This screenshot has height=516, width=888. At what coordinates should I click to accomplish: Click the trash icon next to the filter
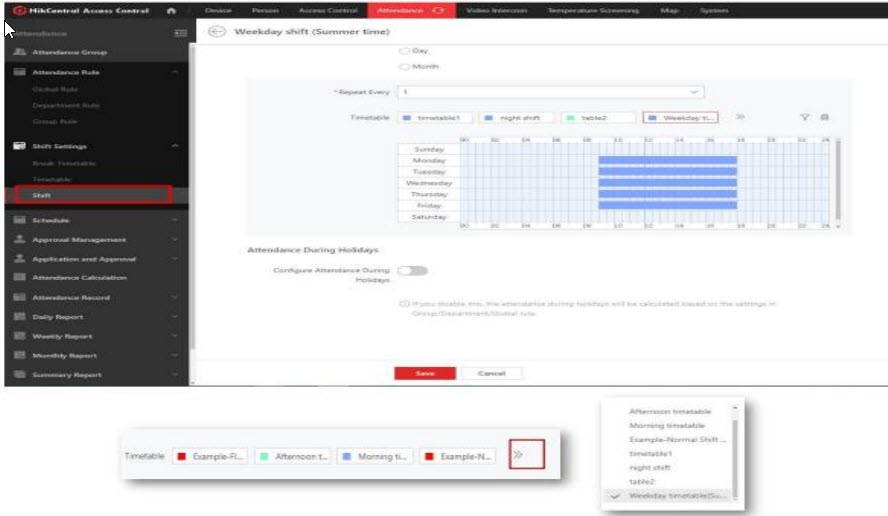click(825, 117)
